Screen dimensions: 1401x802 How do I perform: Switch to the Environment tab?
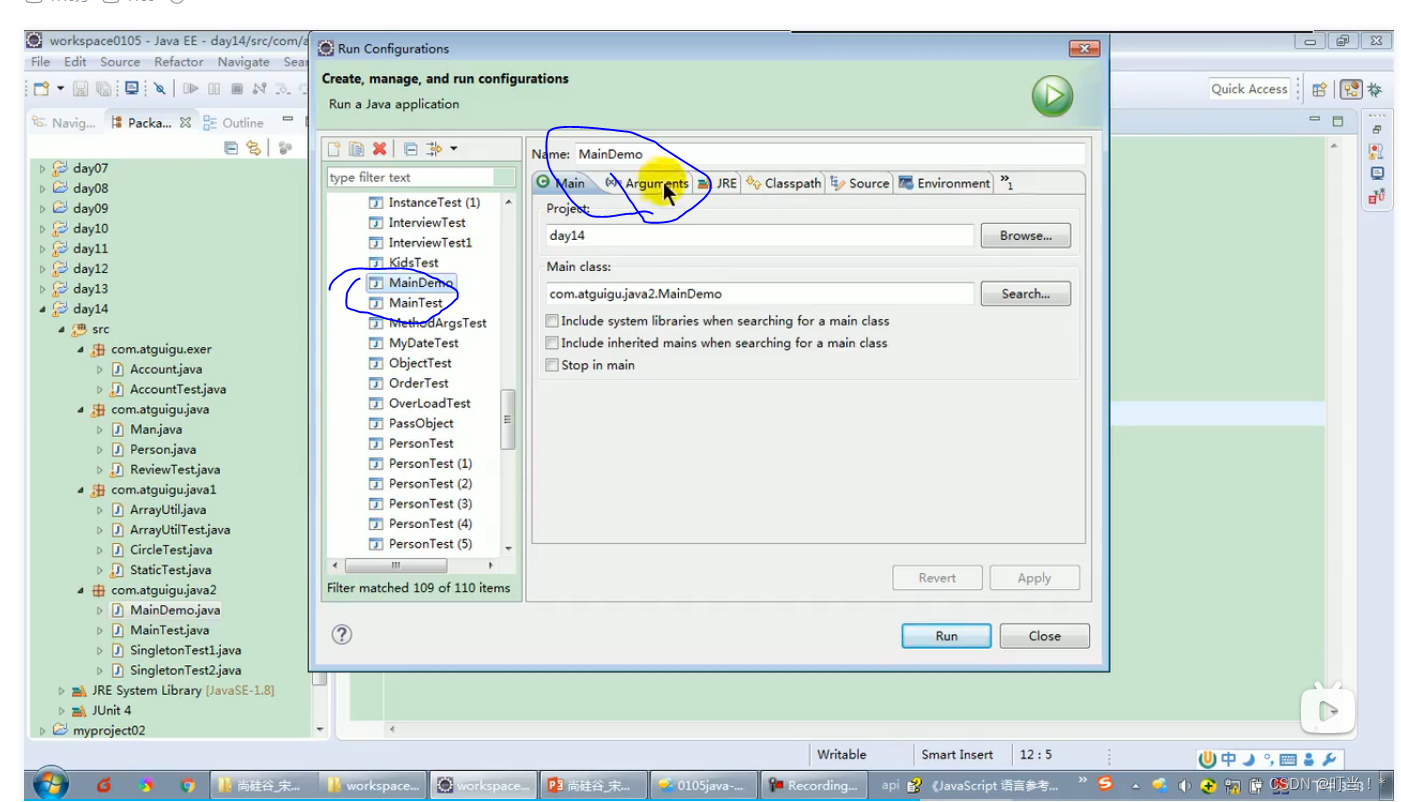945,183
